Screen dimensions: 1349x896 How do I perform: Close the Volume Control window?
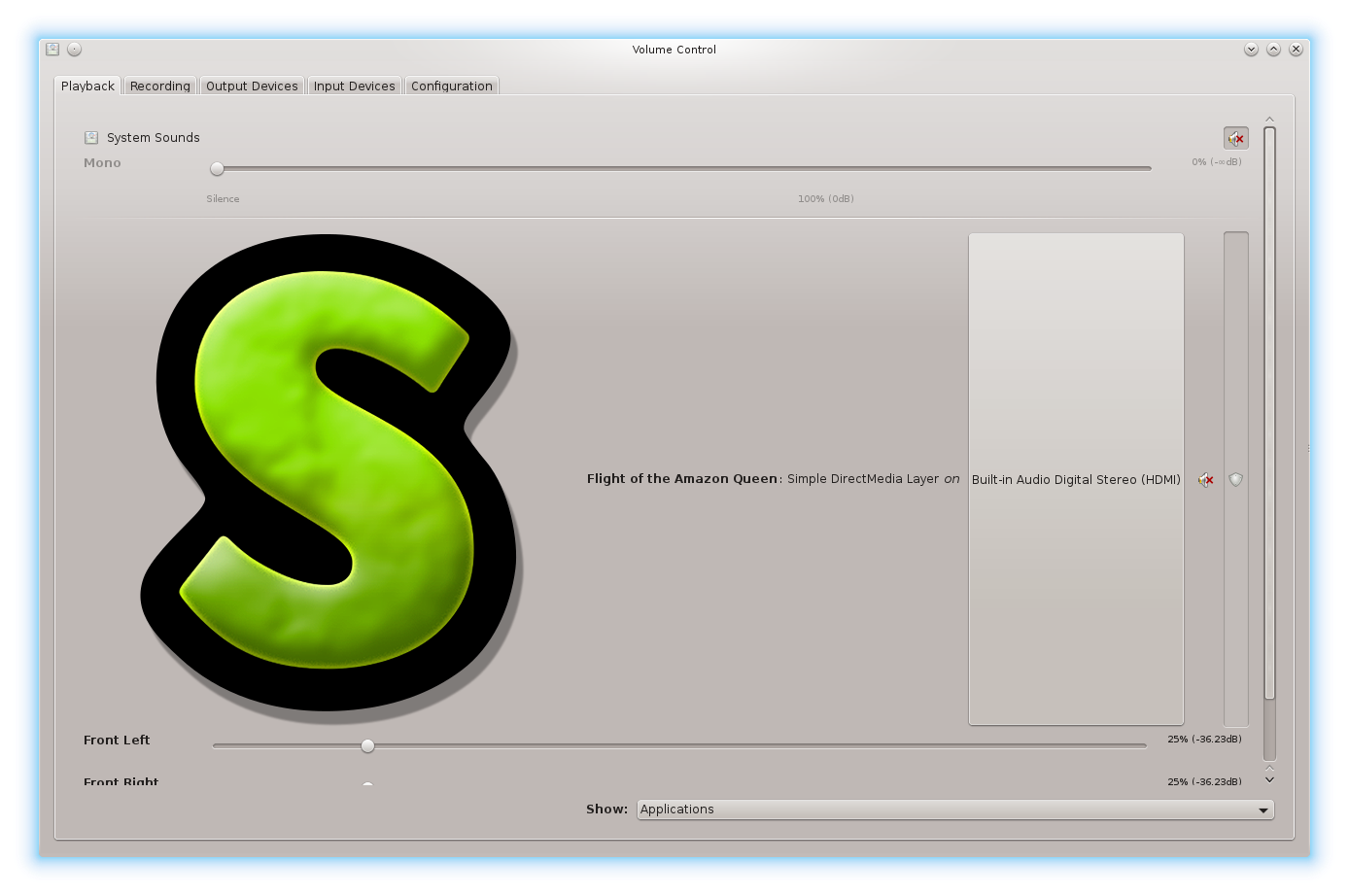tap(1295, 50)
